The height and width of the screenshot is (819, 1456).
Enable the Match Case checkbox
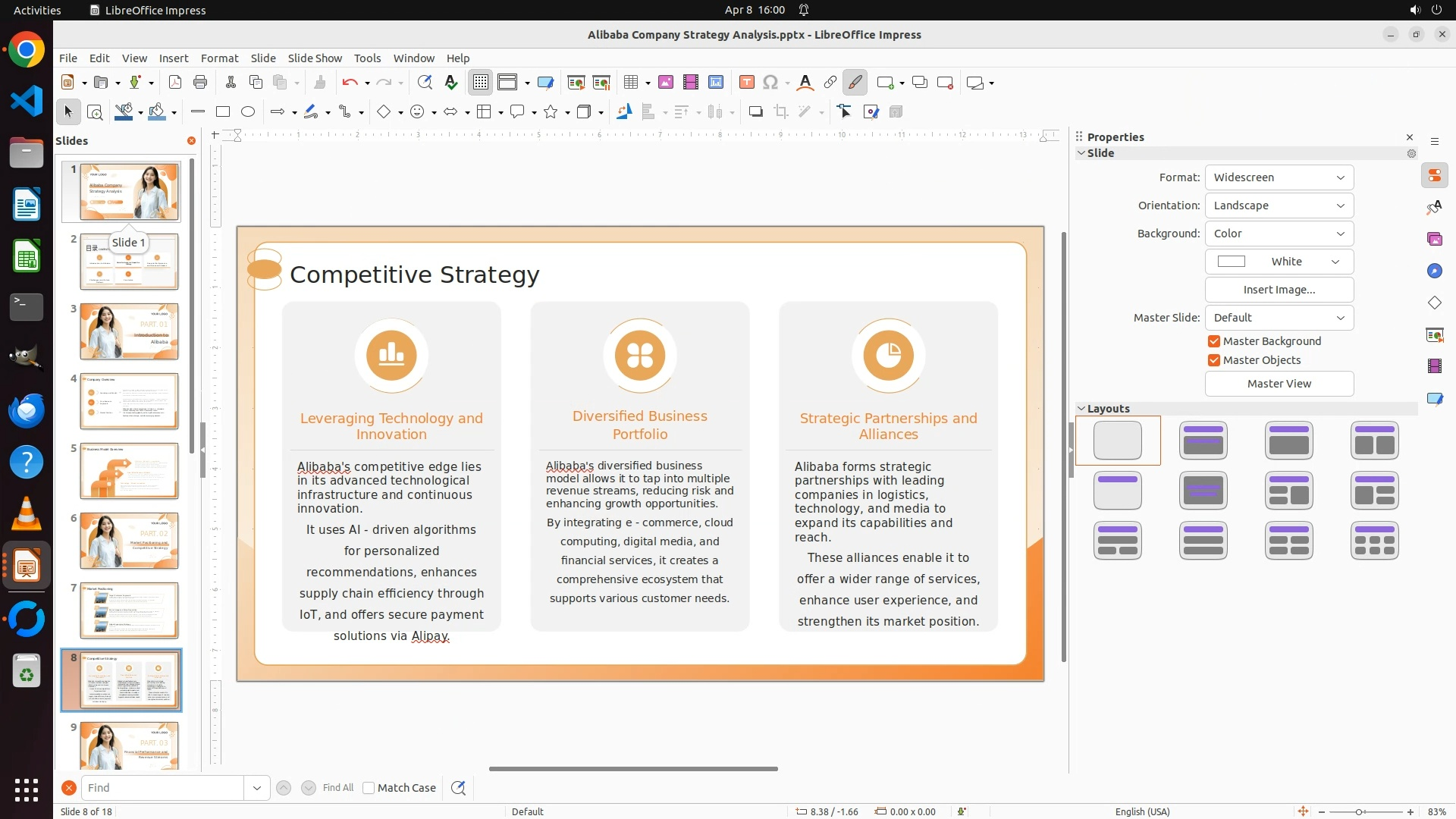(369, 788)
